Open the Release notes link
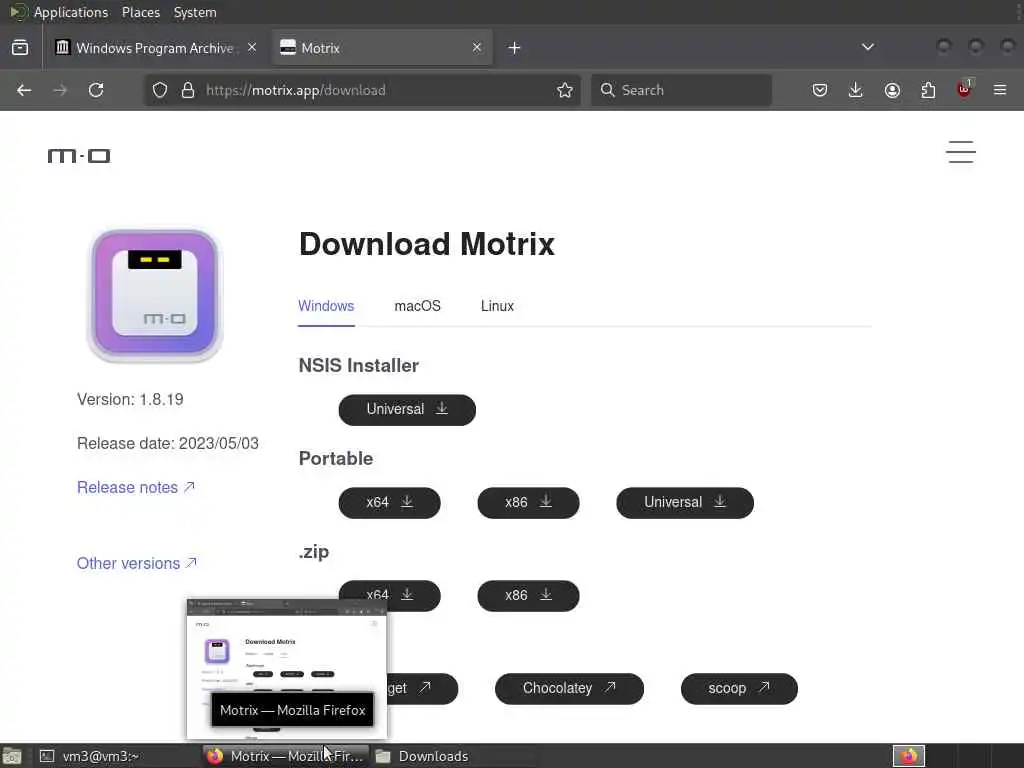Viewport: 1024px width, 768px height. click(x=136, y=487)
